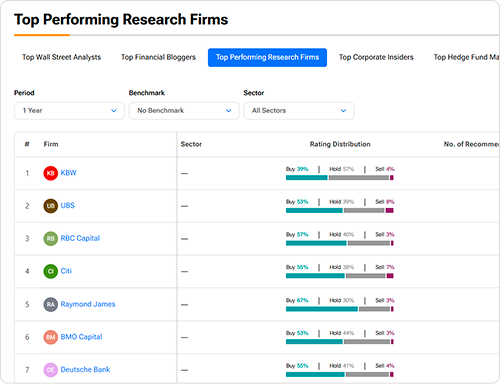The image size is (500, 384).
Task: Click the Firm column header
Action: pyautogui.click(x=51, y=144)
